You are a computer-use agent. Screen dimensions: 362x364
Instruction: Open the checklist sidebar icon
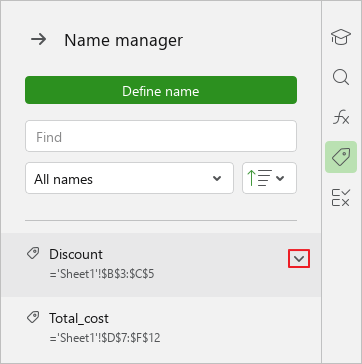tap(341, 197)
